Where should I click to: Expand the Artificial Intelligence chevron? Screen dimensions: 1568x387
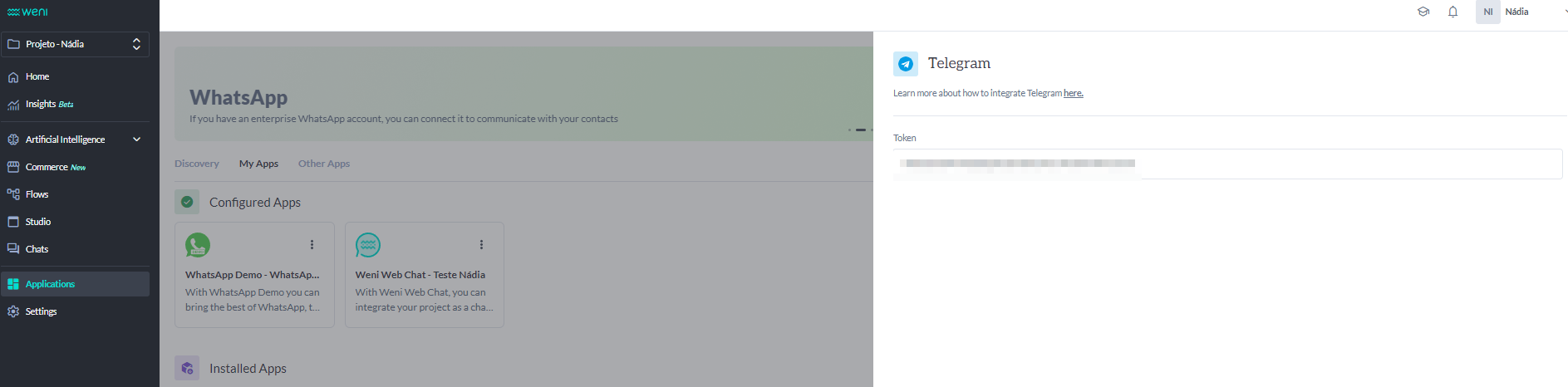137,140
